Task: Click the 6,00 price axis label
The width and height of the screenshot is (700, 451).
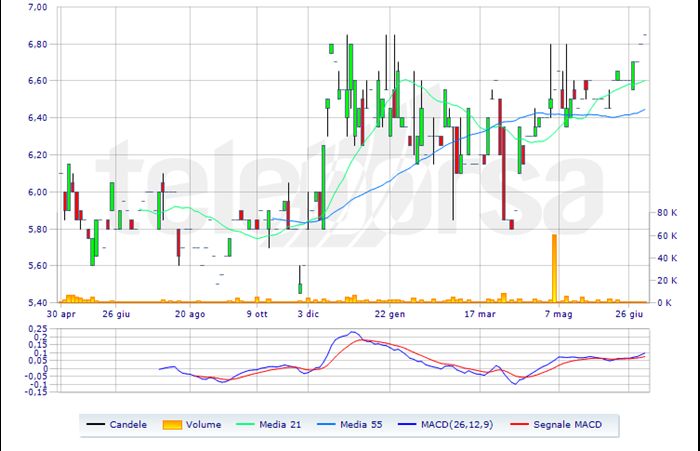Action: (38, 192)
